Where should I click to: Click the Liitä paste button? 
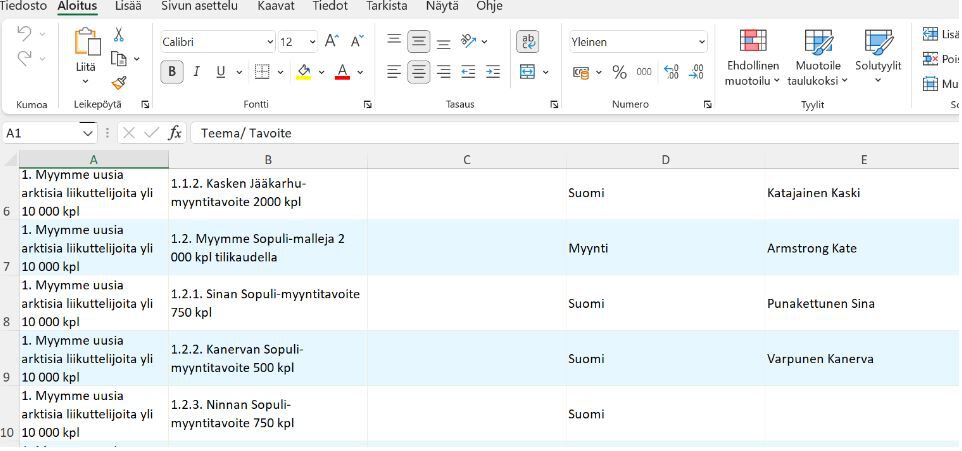tap(87, 55)
